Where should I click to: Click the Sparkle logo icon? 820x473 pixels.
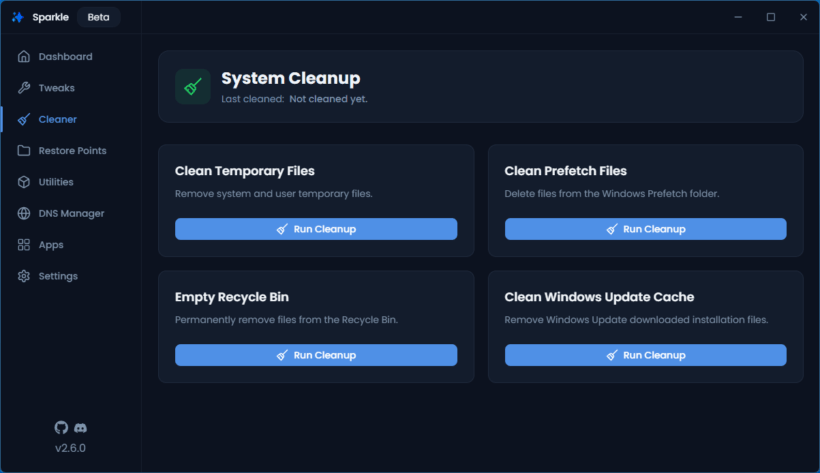[18, 17]
